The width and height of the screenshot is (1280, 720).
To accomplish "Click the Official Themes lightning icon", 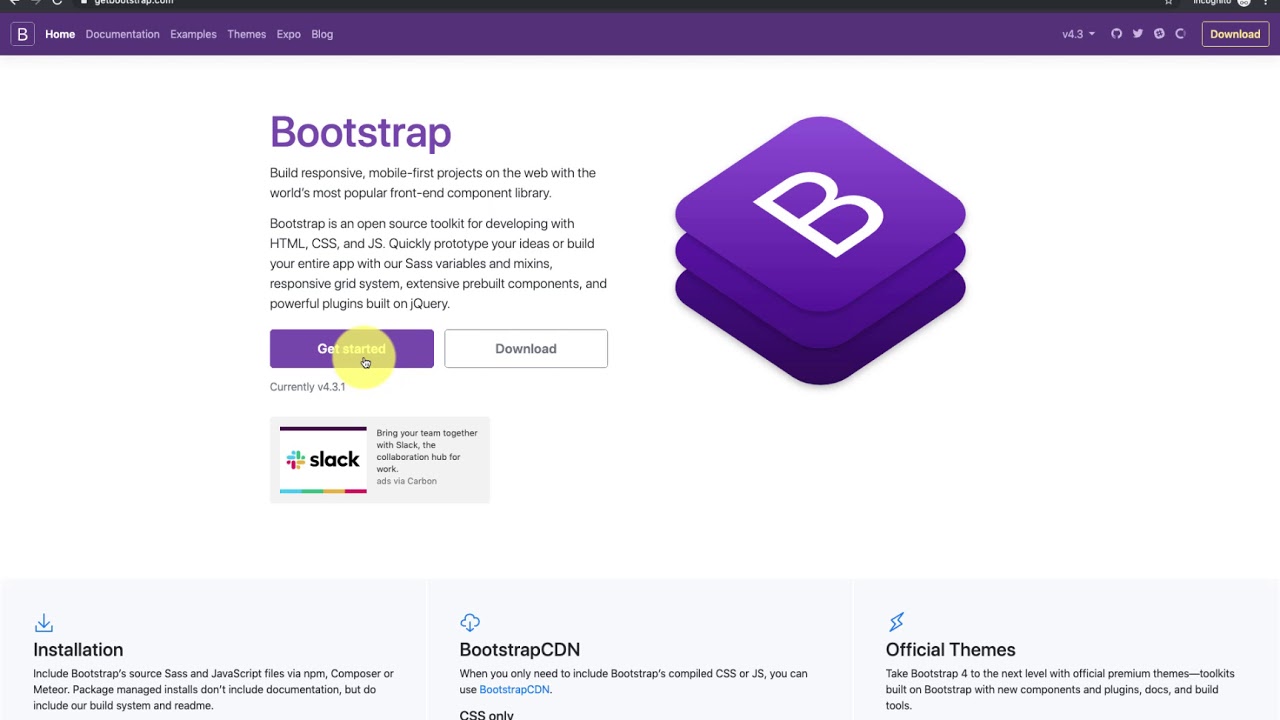I will click(x=896, y=623).
